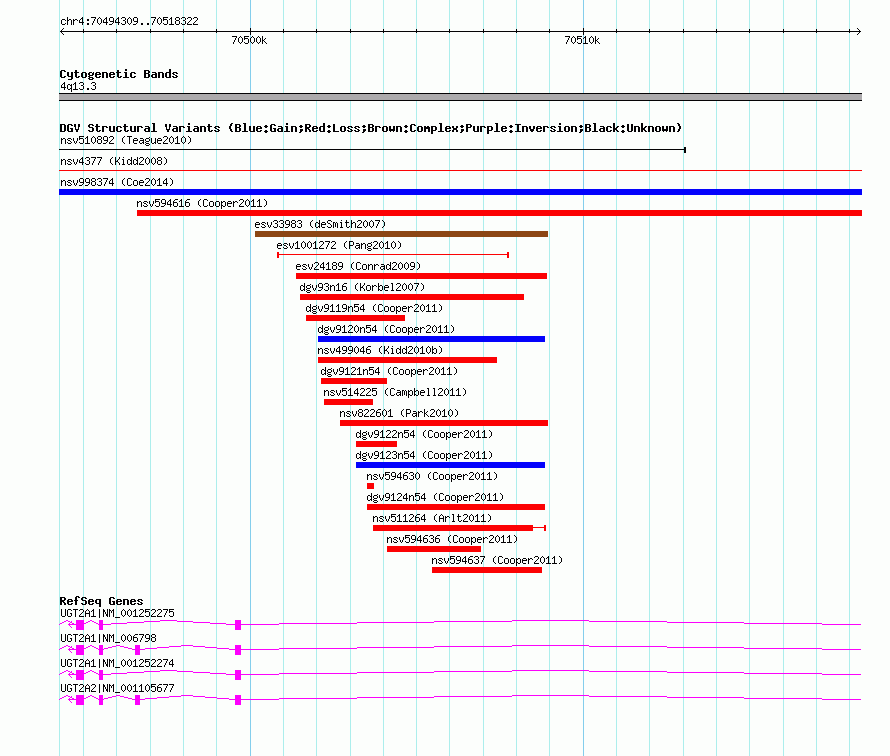890x756 pixels.
Task: Select the chr4:70494309..70518322 coordinates text
Action: coord(129,21)
